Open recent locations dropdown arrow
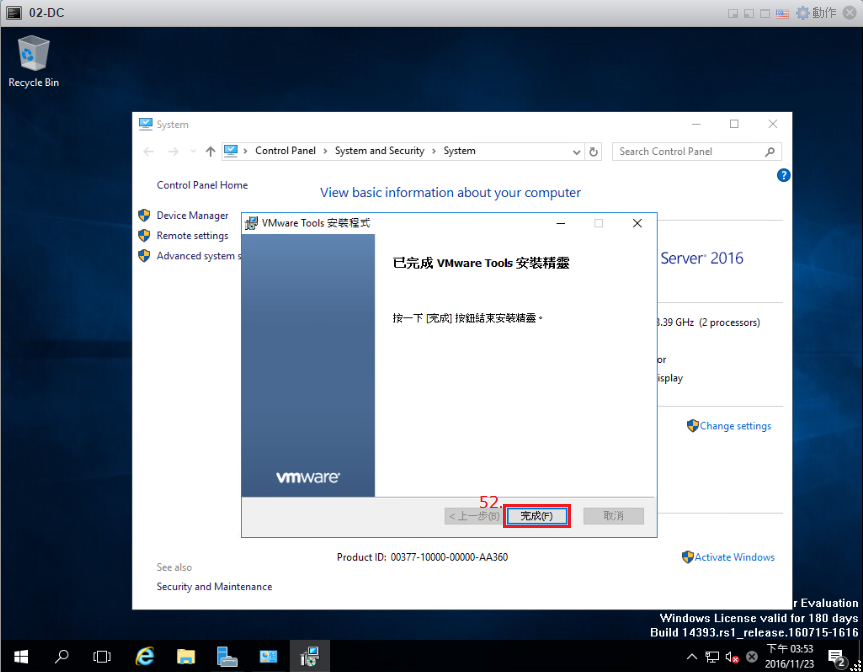863x672 pixels. tap(193, 151)
